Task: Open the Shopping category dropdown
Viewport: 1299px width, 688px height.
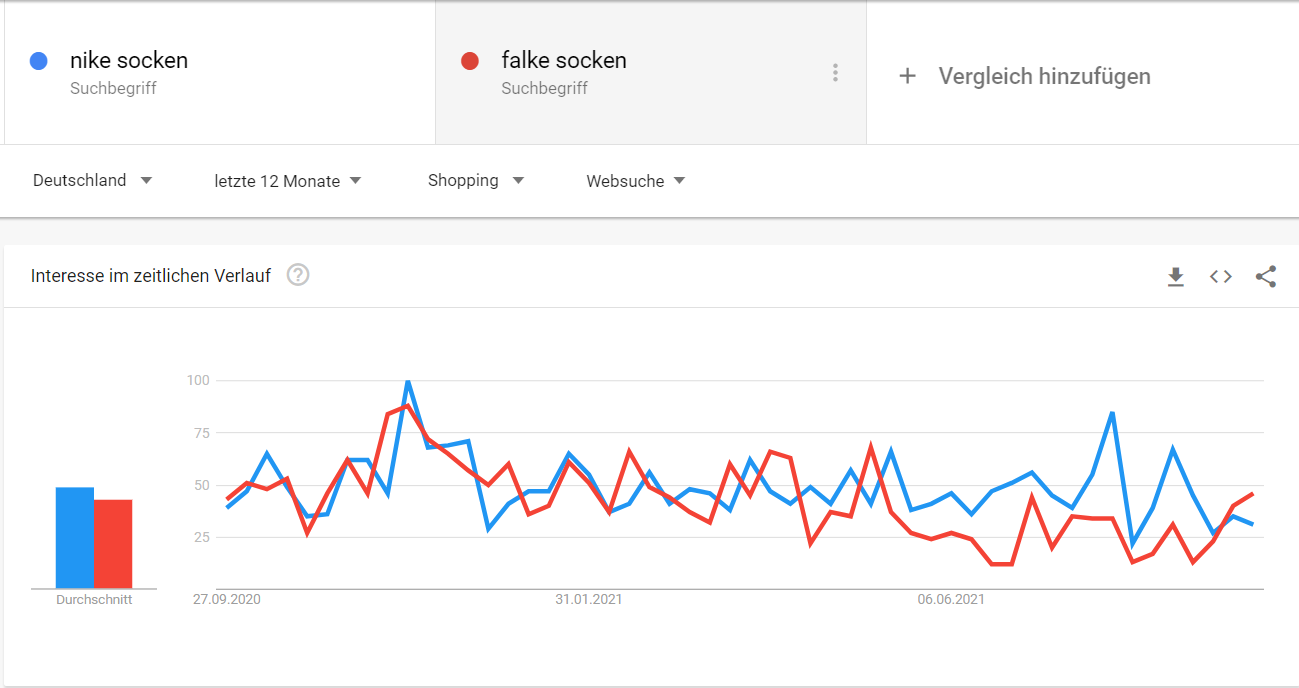Action: point(476,181)
